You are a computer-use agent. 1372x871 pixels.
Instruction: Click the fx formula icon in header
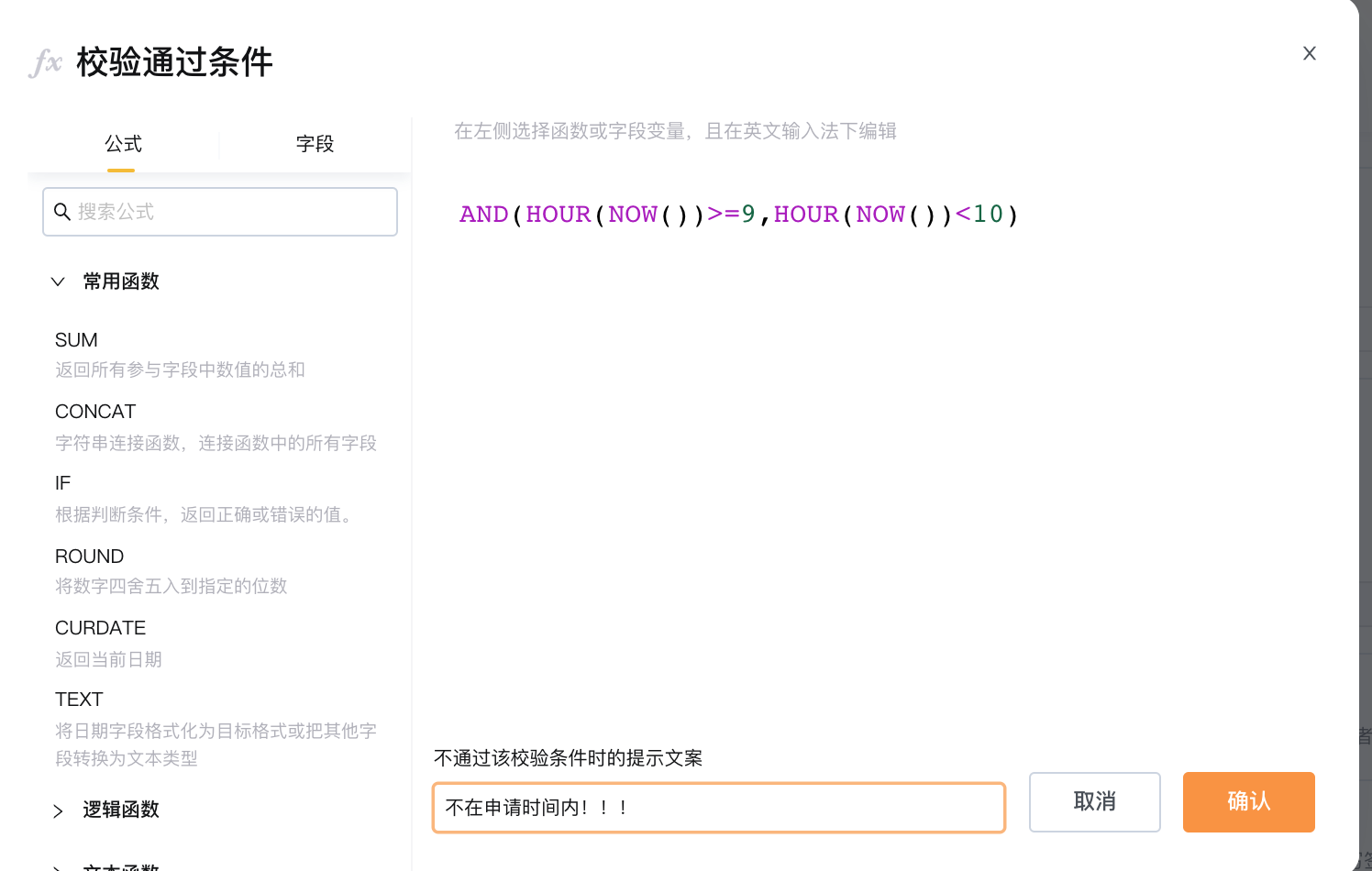[46, 62]
